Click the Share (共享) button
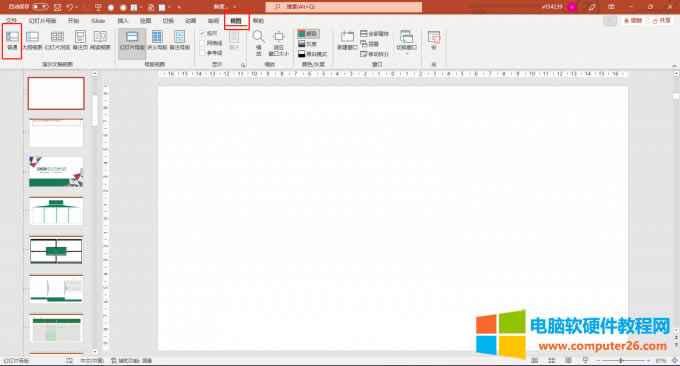 coord(661,21)
